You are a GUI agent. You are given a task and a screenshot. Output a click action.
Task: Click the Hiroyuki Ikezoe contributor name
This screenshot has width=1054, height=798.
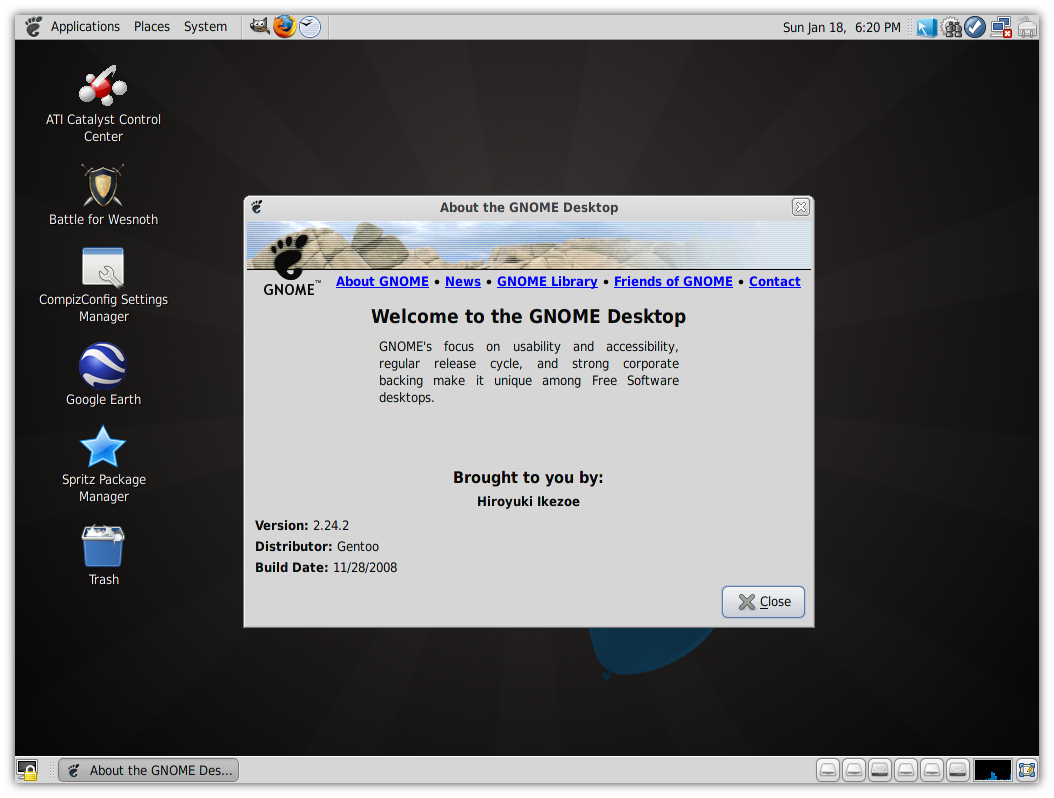pyautogui.click(x=528, y=502)
